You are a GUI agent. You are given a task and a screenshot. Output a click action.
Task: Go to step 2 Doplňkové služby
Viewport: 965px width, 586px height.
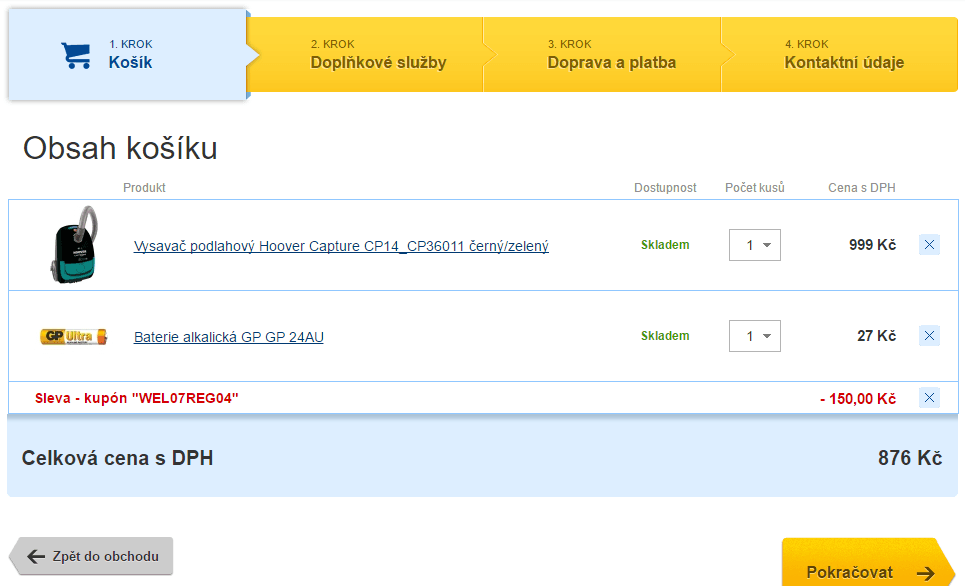pos(366,55)
